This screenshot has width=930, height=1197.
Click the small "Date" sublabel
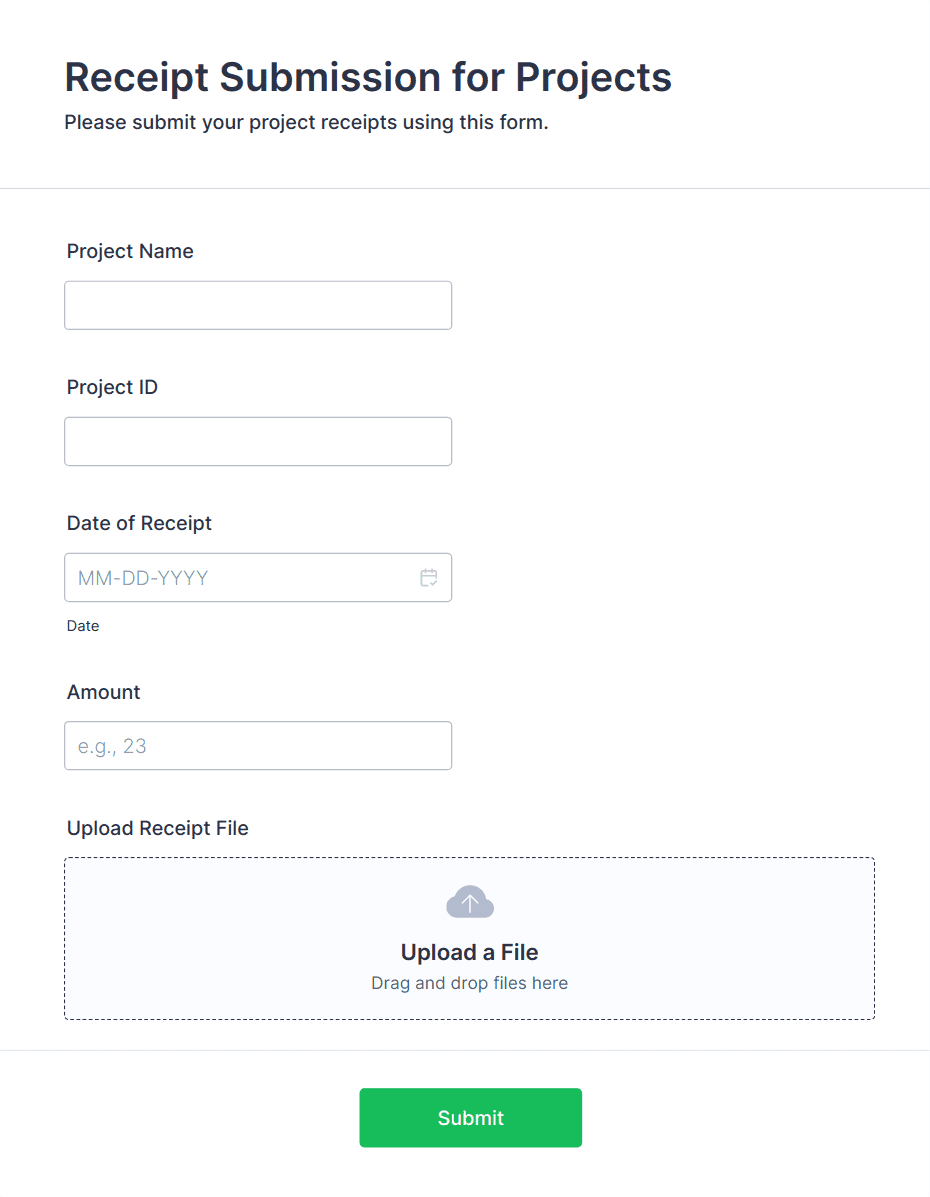pos(83,626)
